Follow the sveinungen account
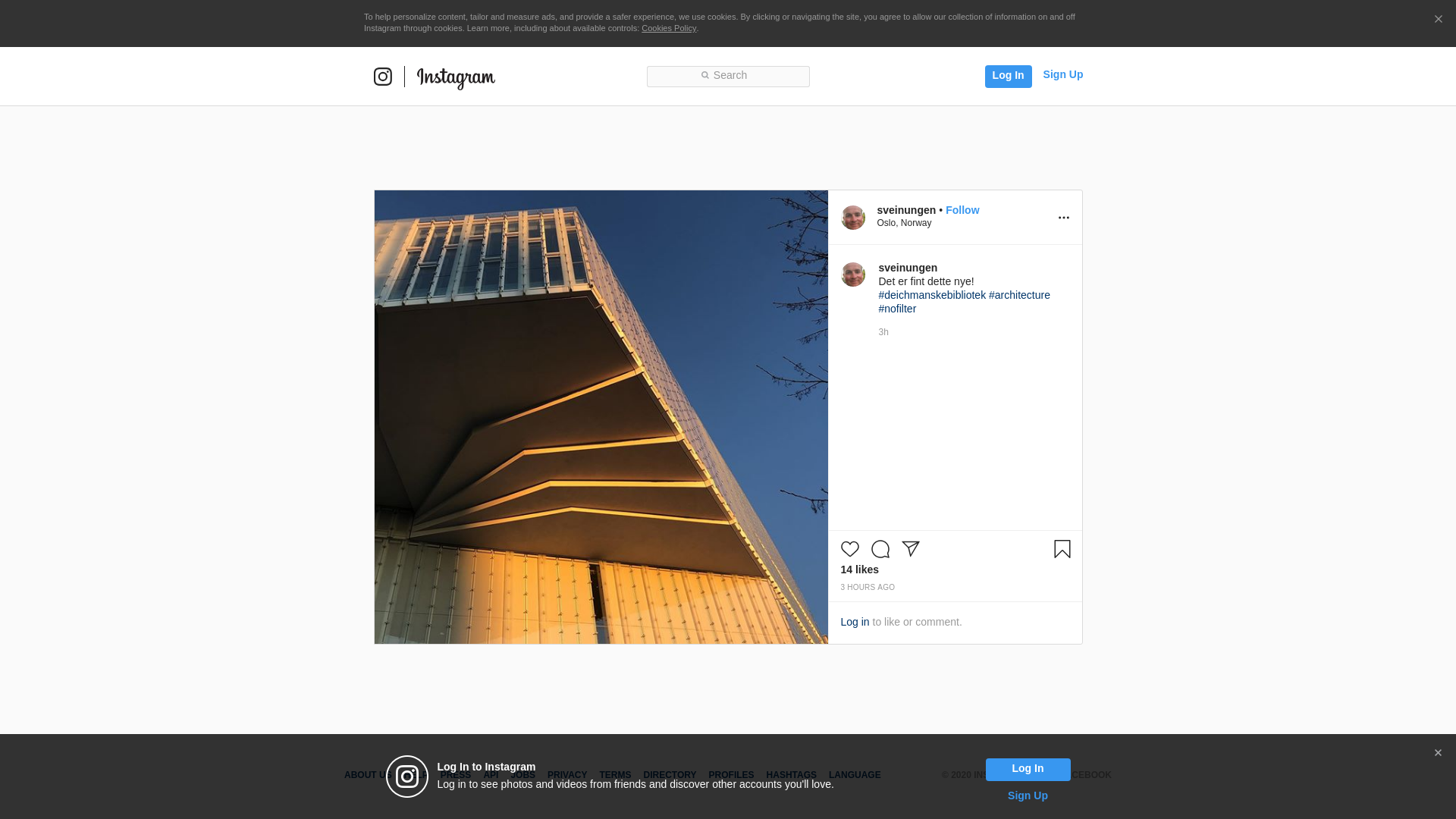The width and height of the screenshot is (1456, 819). 962,210
